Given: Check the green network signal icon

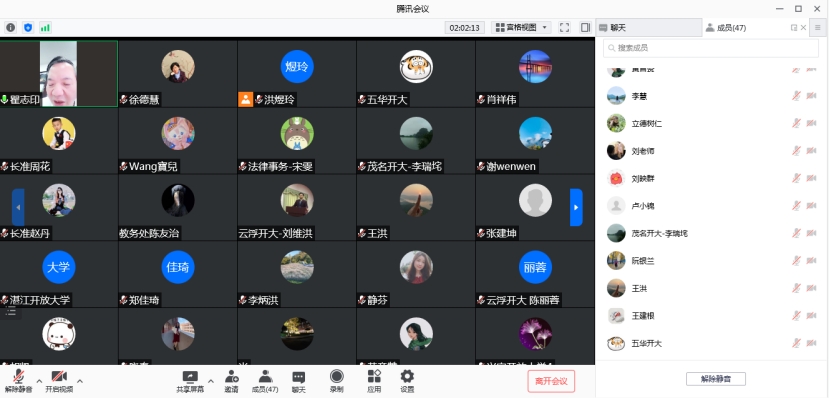Looking at the screenshot, I should click(x=45, y=28).
